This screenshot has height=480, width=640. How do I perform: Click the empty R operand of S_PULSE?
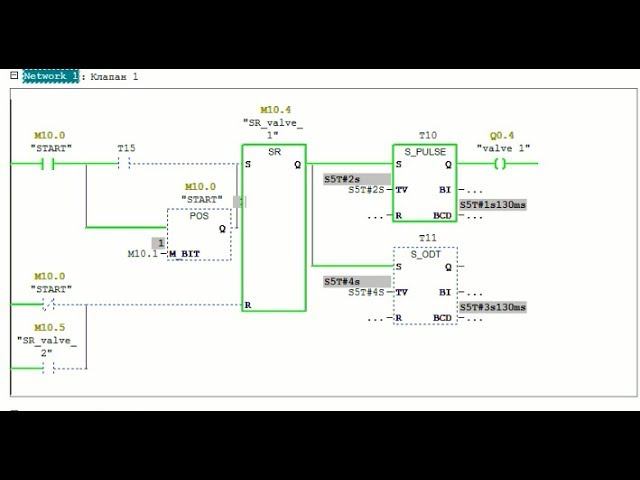coord(375,216)
